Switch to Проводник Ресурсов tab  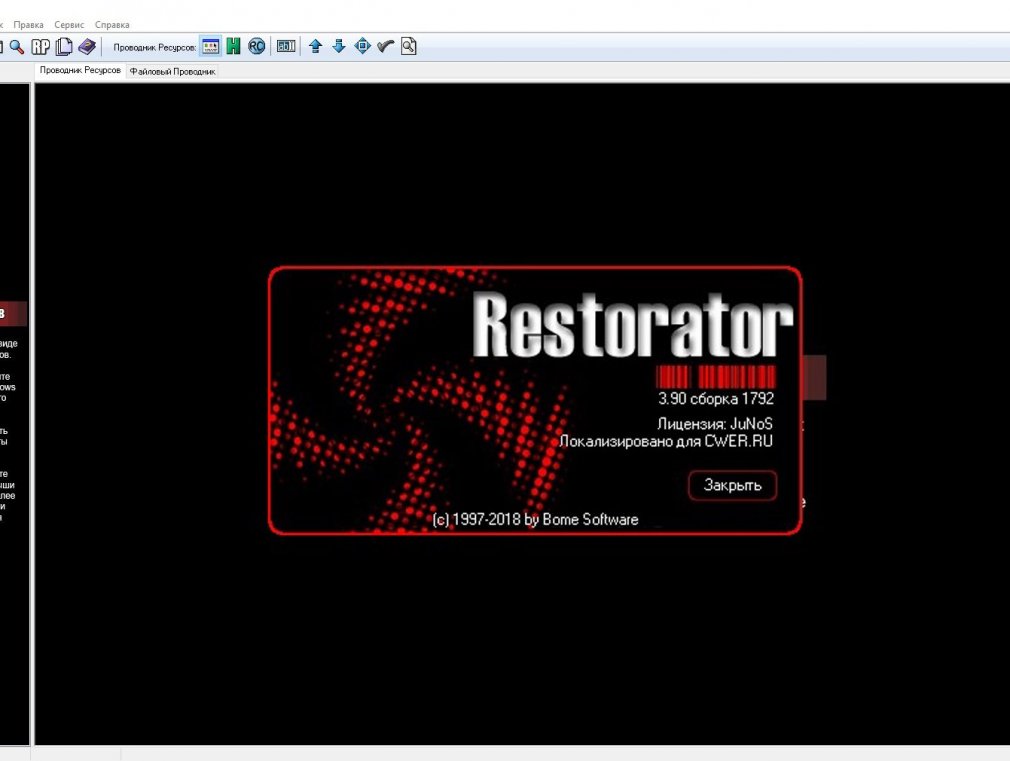(x=80, y=70)
